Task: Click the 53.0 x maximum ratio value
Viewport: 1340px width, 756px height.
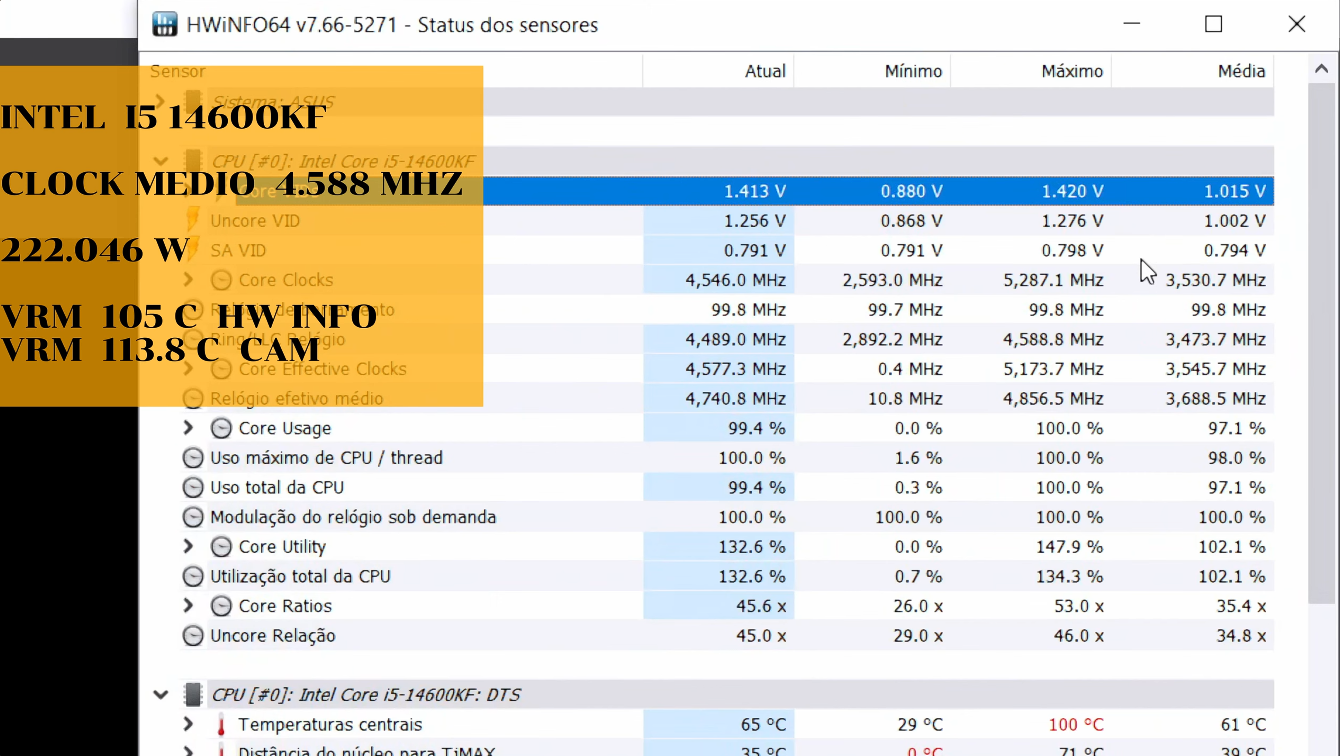Action: pyautogui.click(x=1077, y=606)
